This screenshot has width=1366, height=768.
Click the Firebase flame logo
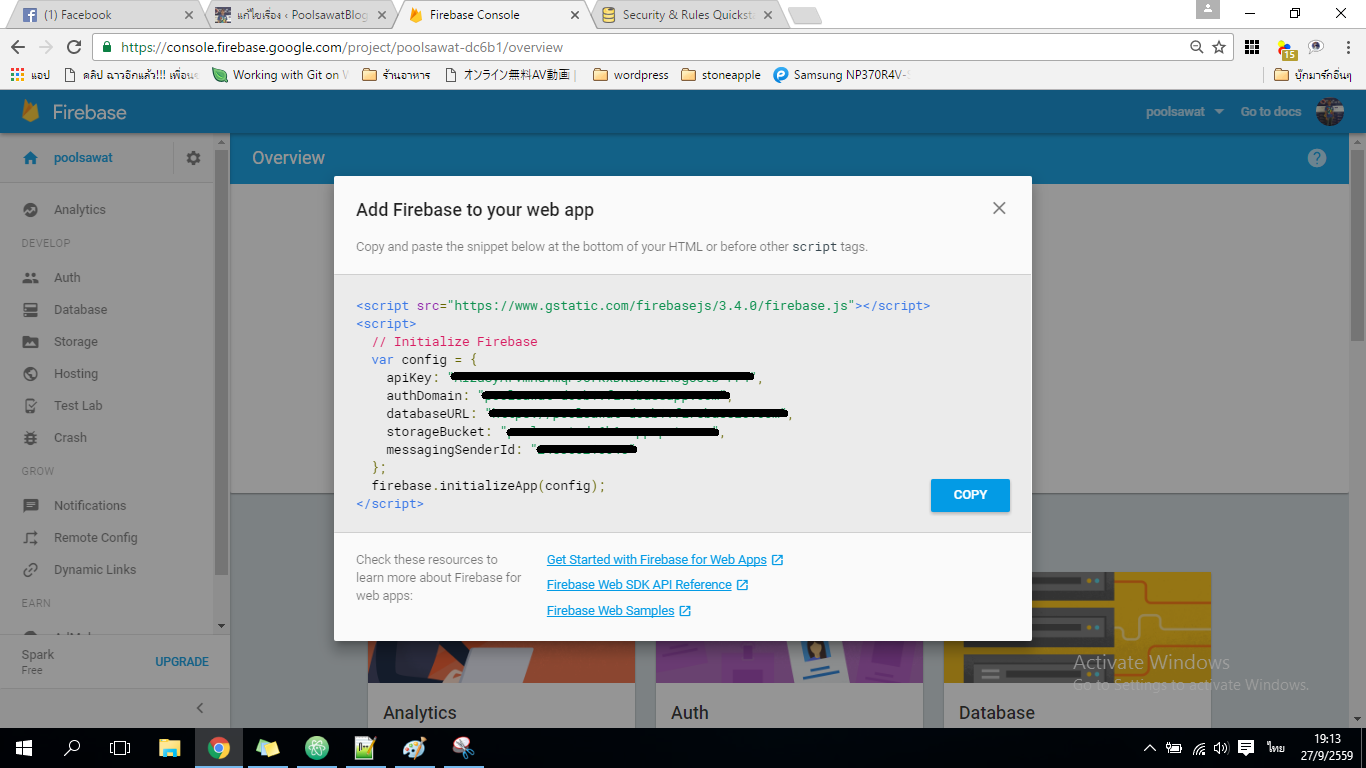31,111
